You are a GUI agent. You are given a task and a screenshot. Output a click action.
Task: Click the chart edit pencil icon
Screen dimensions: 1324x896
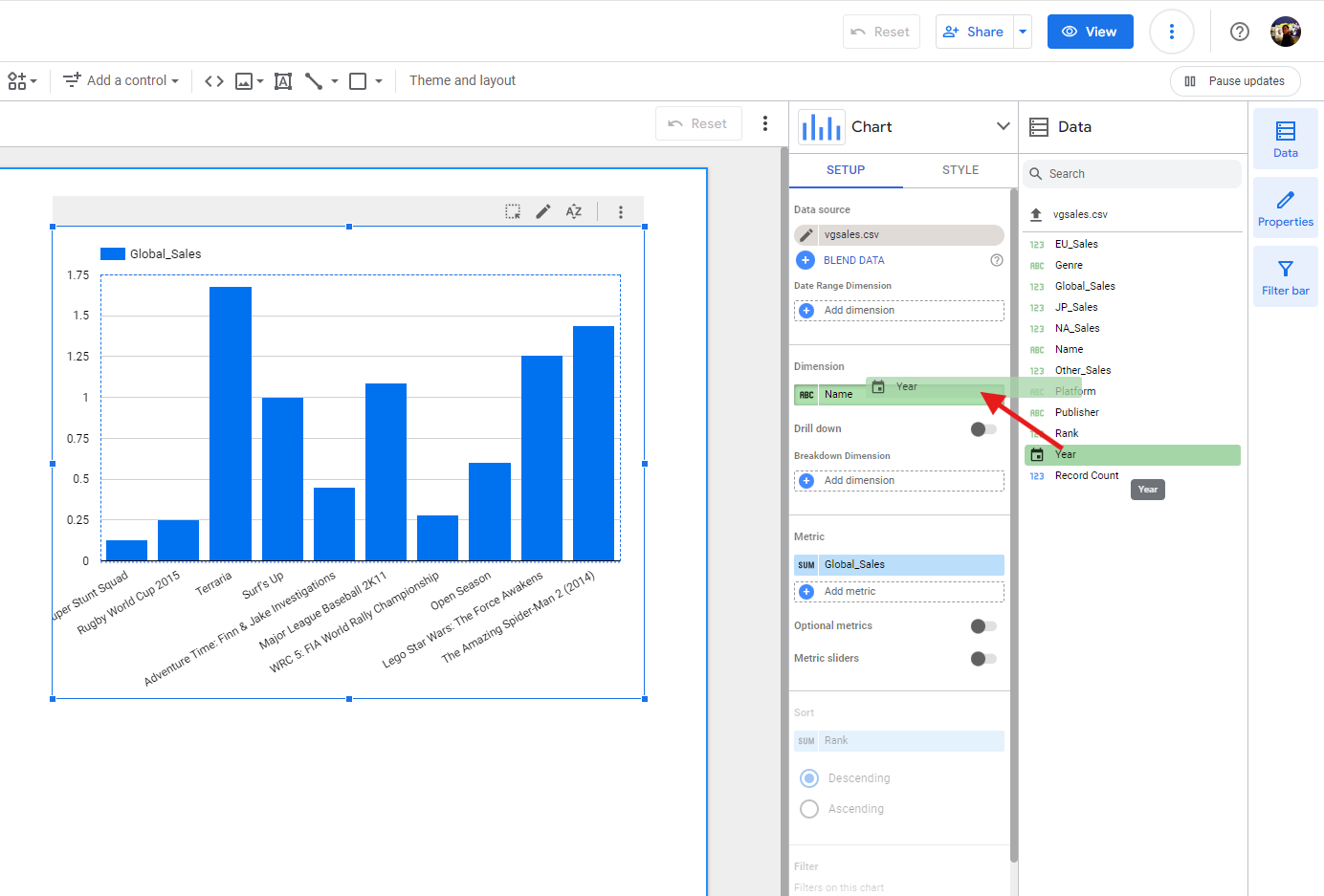point(543,211)
